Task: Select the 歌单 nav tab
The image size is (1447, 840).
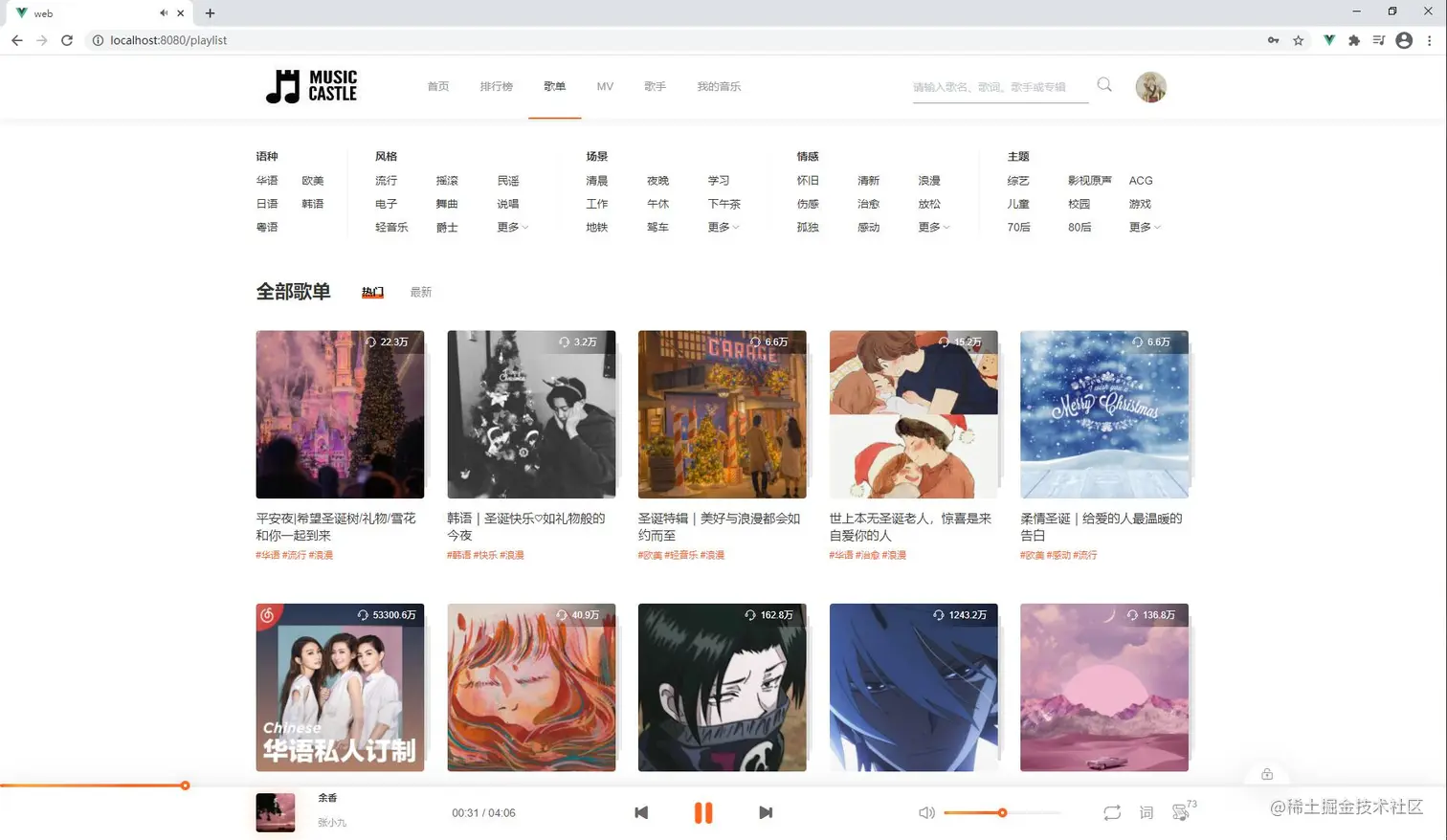Action: 555,86
